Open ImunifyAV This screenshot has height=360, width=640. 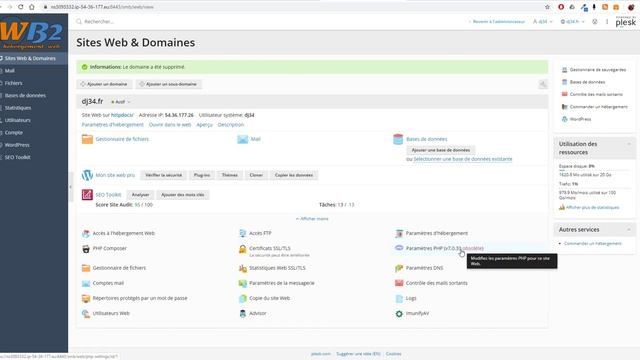417,313
